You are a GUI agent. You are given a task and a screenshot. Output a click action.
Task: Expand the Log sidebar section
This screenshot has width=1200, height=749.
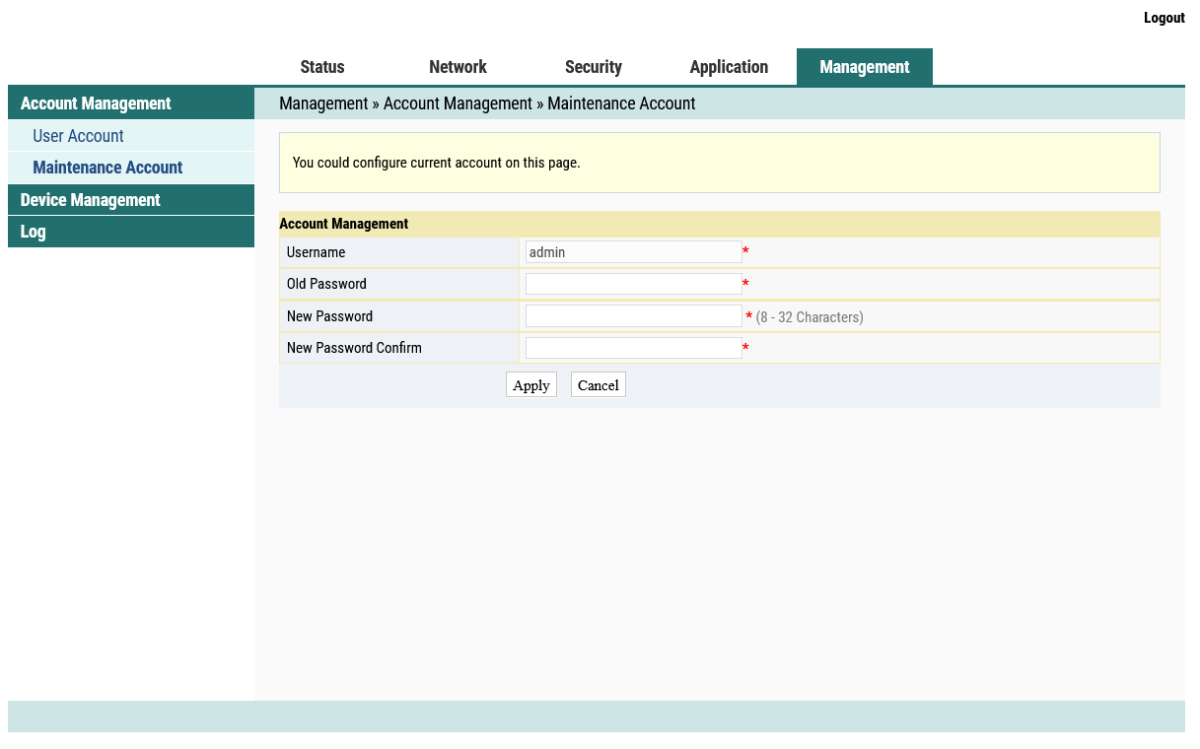(33, 232)
